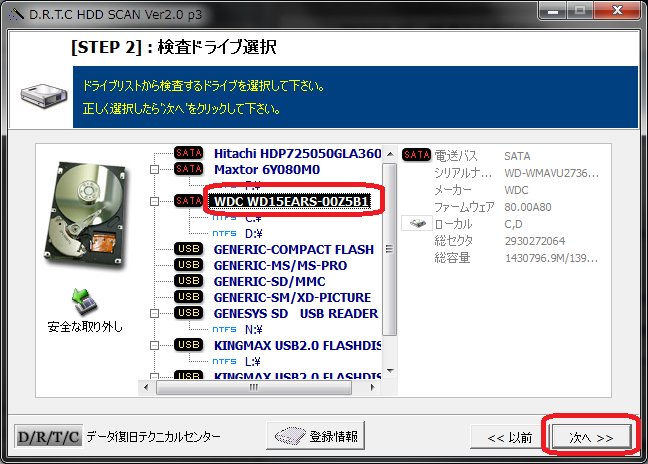Screen dimensions: 648x464
Task: Click the transfer bus value SATA
Action: [517, 156]
